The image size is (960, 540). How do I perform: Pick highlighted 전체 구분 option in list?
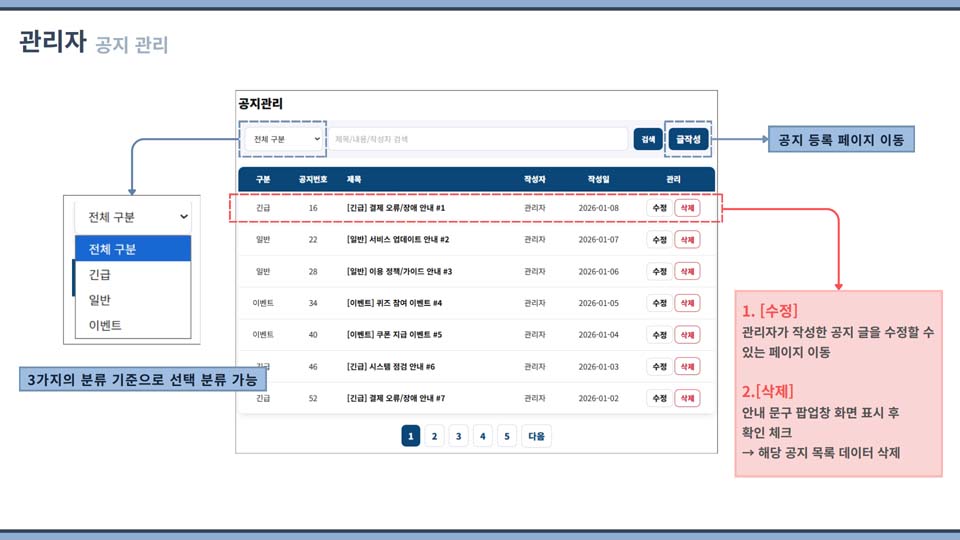click(132, 249)
